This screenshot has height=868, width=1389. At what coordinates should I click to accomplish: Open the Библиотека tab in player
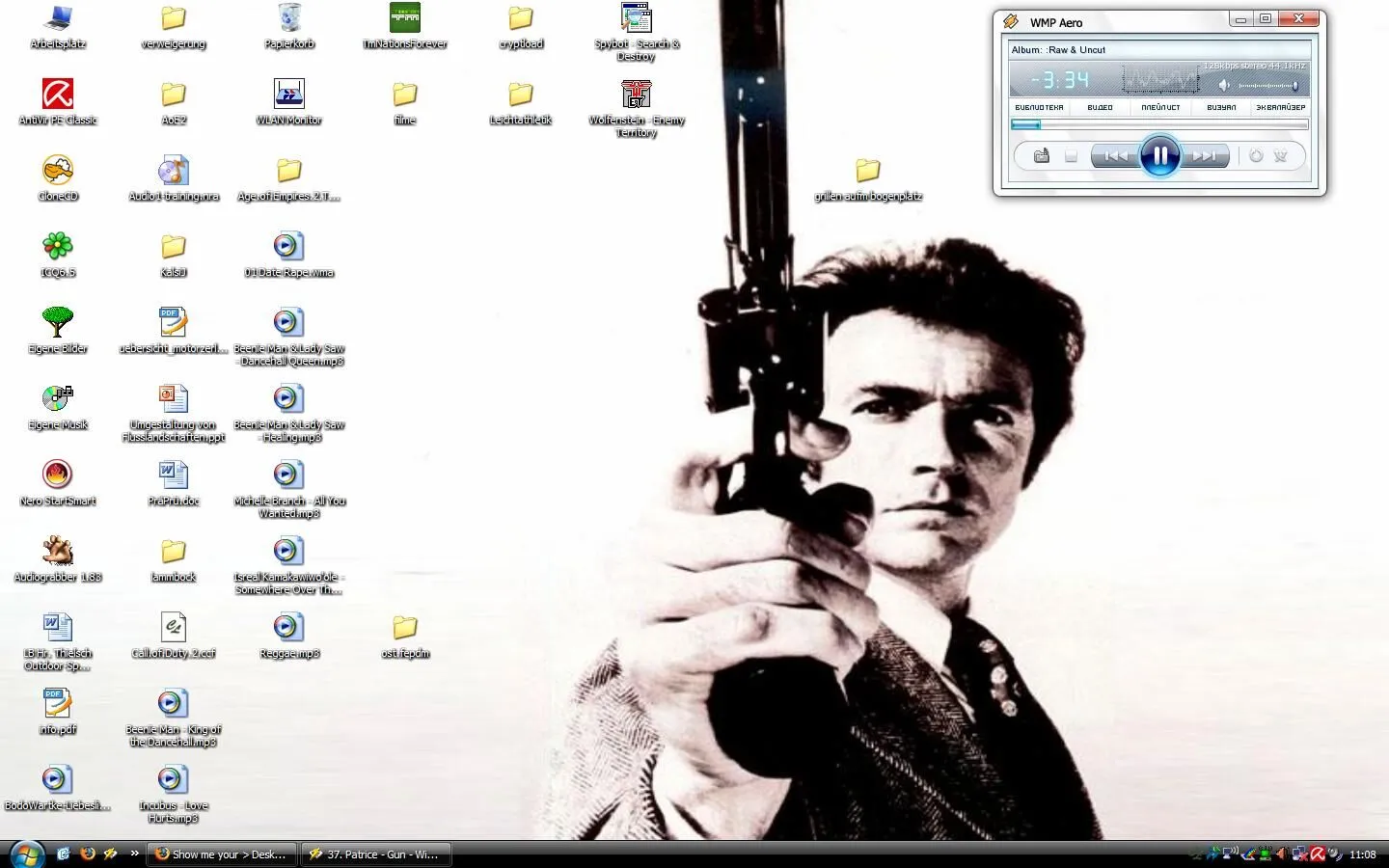pos(1039,108)
